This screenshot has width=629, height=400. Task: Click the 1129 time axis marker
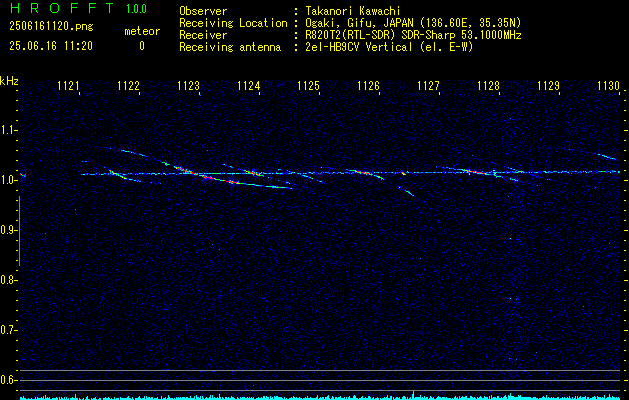tap(548, 86)
